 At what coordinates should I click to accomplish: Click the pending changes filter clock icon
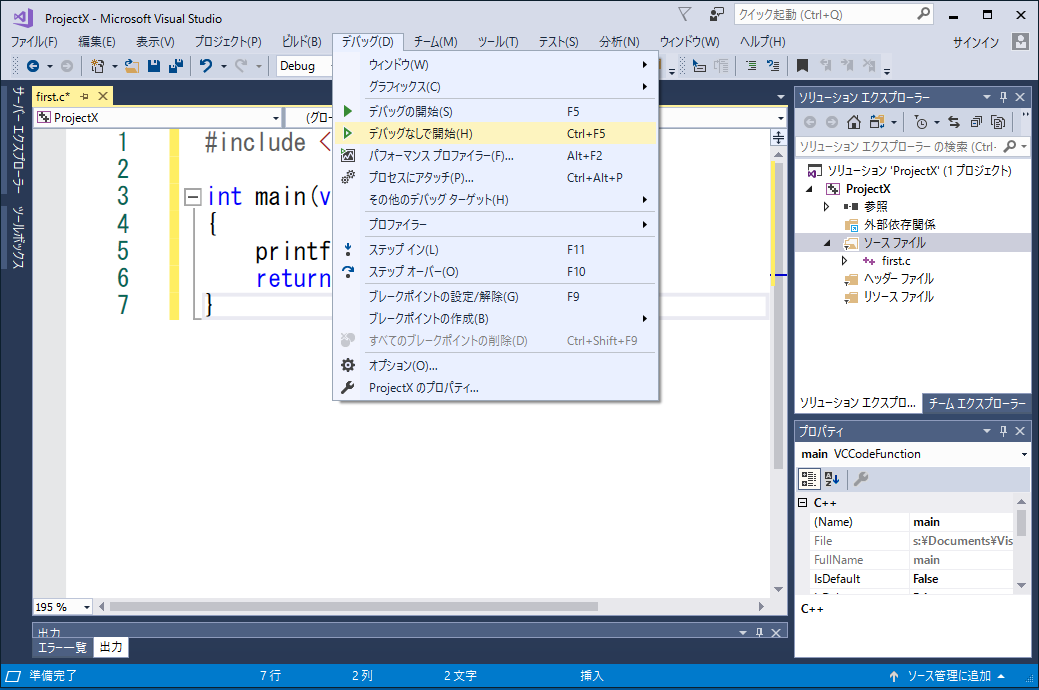(921, 122)
